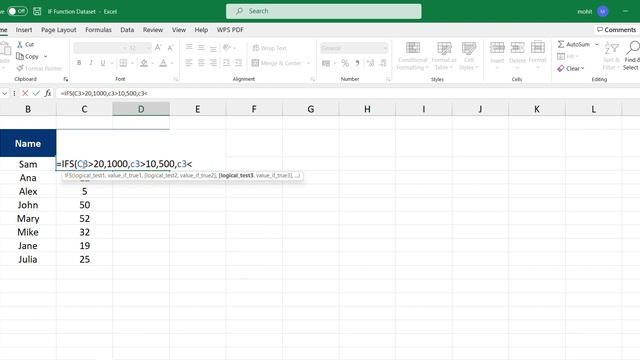640x360 pixels.
Task: Open the font name combo box
Action: (x=101, y=48)
